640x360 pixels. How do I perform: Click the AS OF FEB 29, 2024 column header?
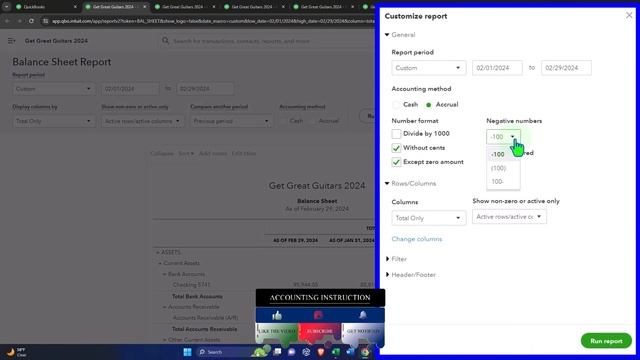coord(296,240)
